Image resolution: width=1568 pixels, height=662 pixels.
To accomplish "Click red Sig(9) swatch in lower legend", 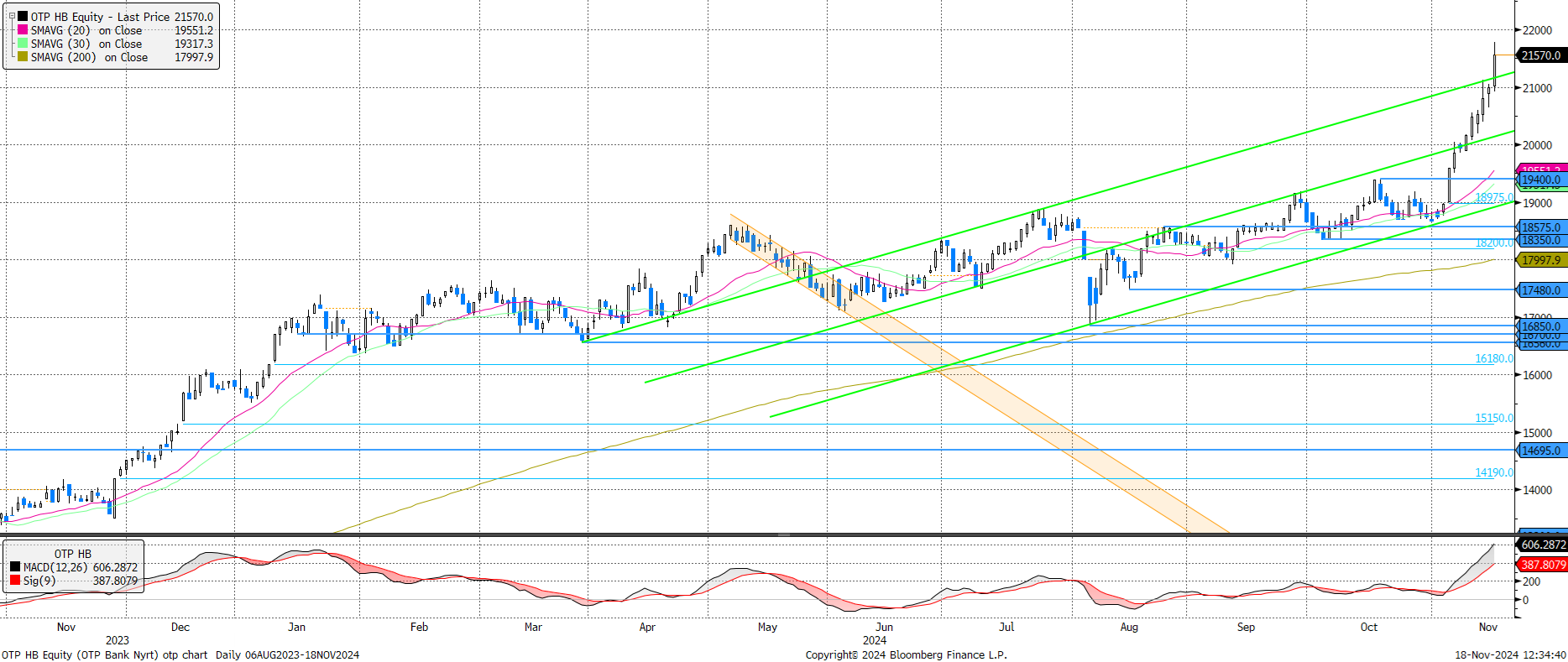I will 15,581.
